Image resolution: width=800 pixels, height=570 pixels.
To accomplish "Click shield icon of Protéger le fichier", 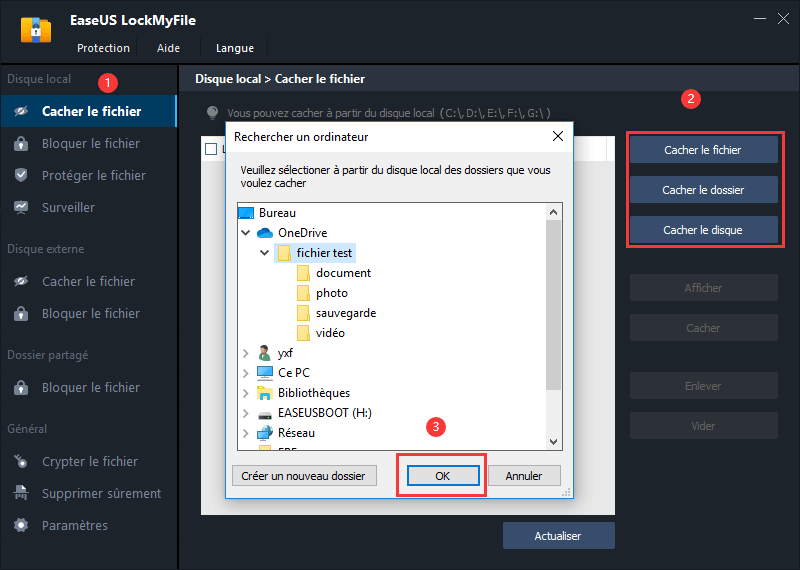I will point(21,175).
